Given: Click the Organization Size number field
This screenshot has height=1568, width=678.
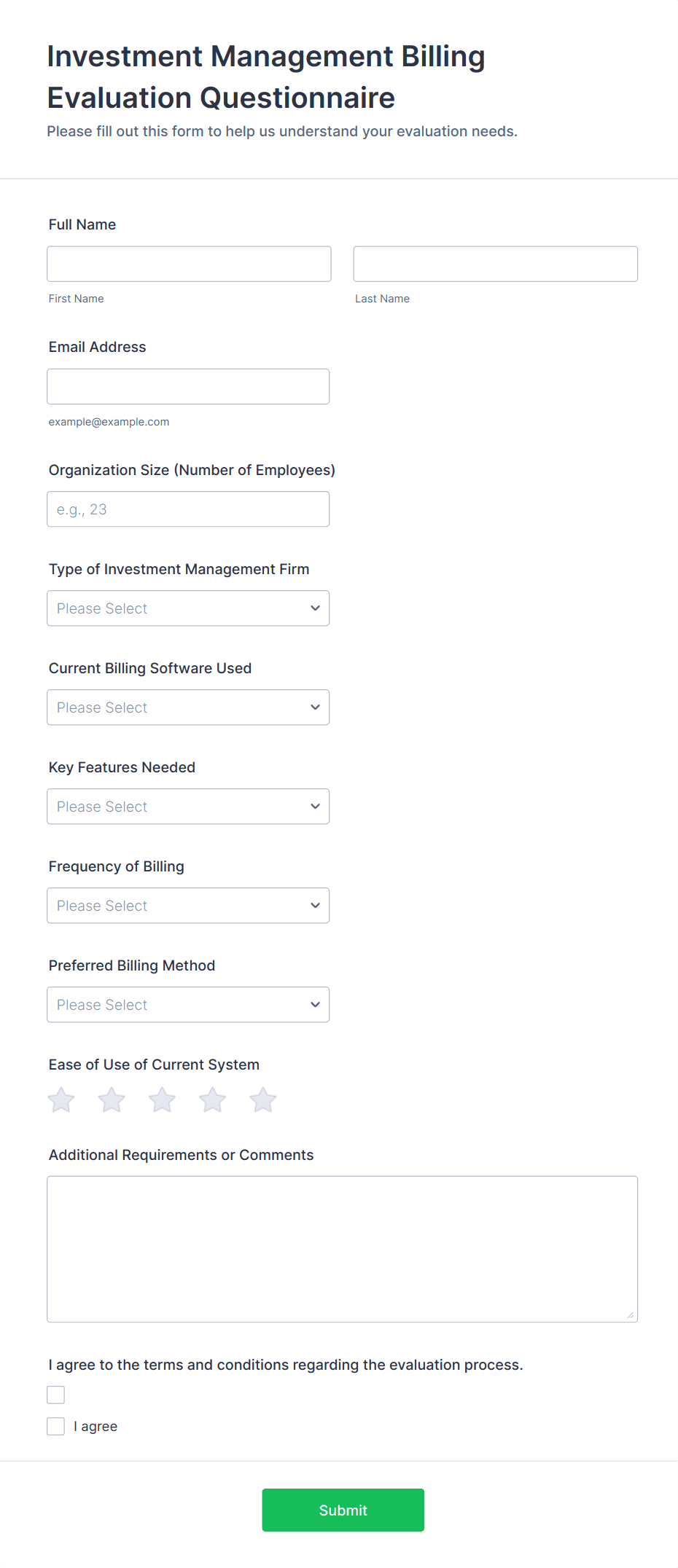Looking at the screenshot, I should tap(188, 509).
